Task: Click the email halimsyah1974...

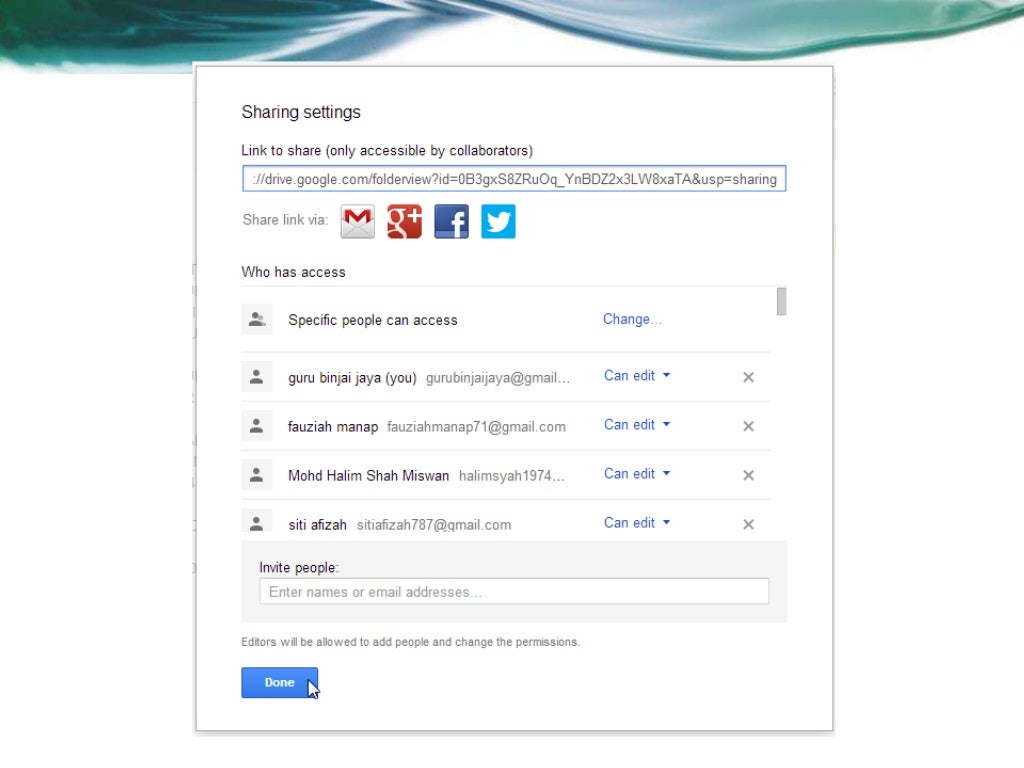Action: (x=511, y=476)
